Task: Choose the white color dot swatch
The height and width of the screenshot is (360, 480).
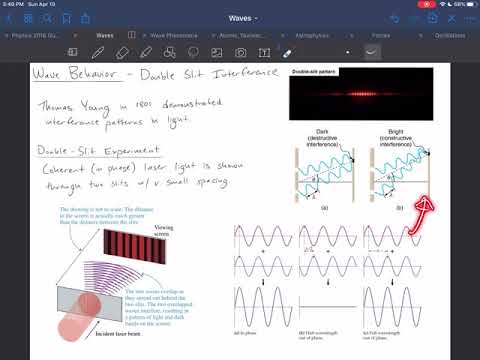Action: [348, 52]
